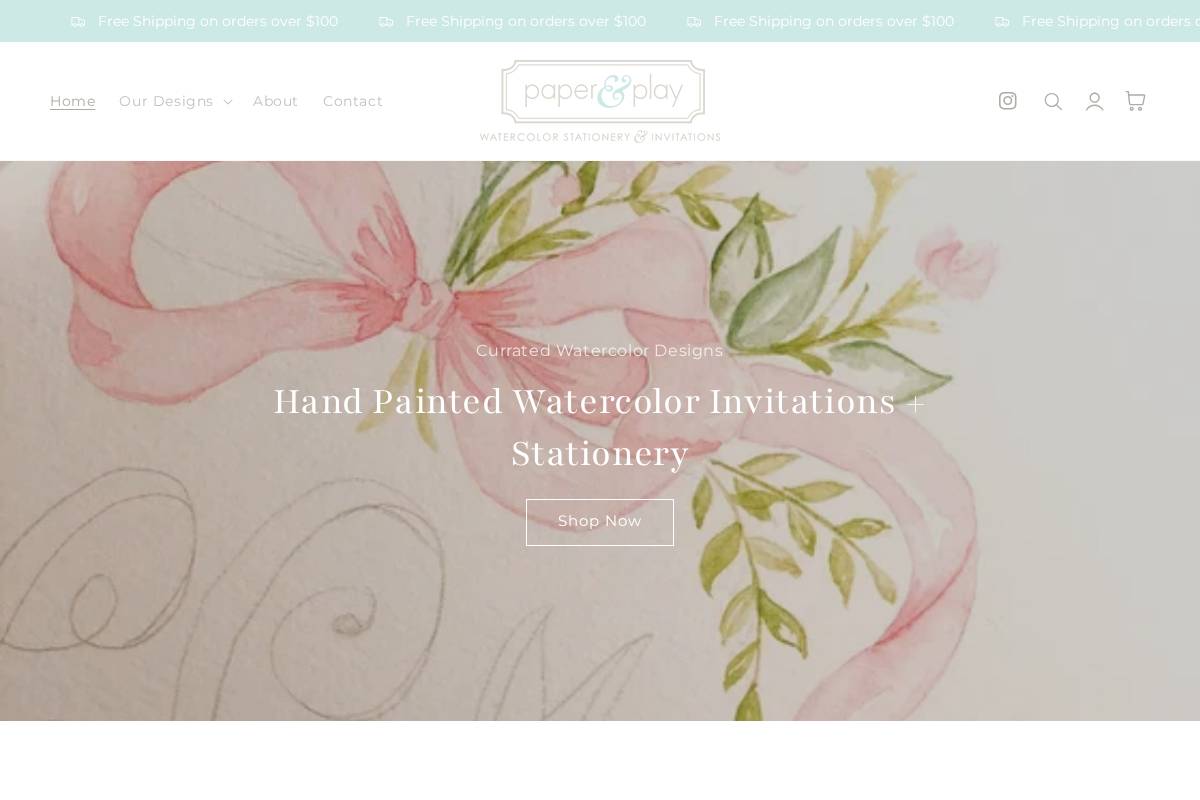Open the Our Designs menu

pyautogui.click(x=175, y=101)
